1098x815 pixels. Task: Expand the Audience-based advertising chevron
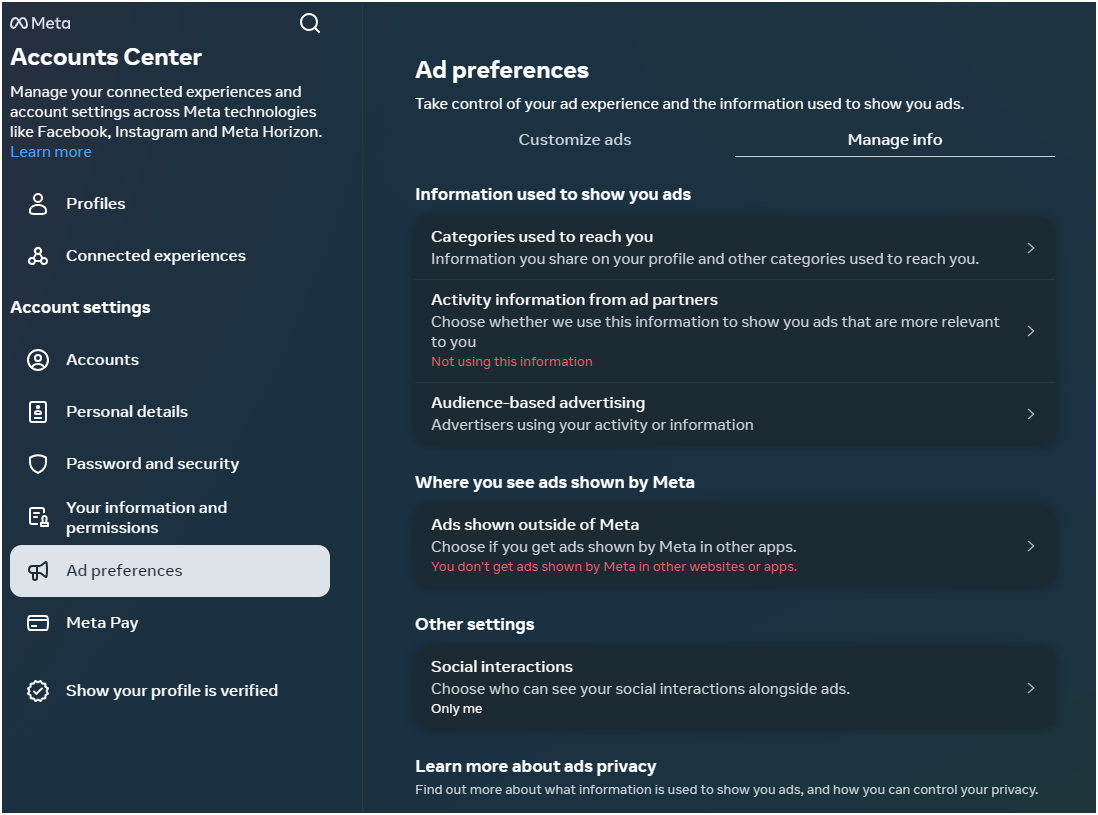point(1031,413)
